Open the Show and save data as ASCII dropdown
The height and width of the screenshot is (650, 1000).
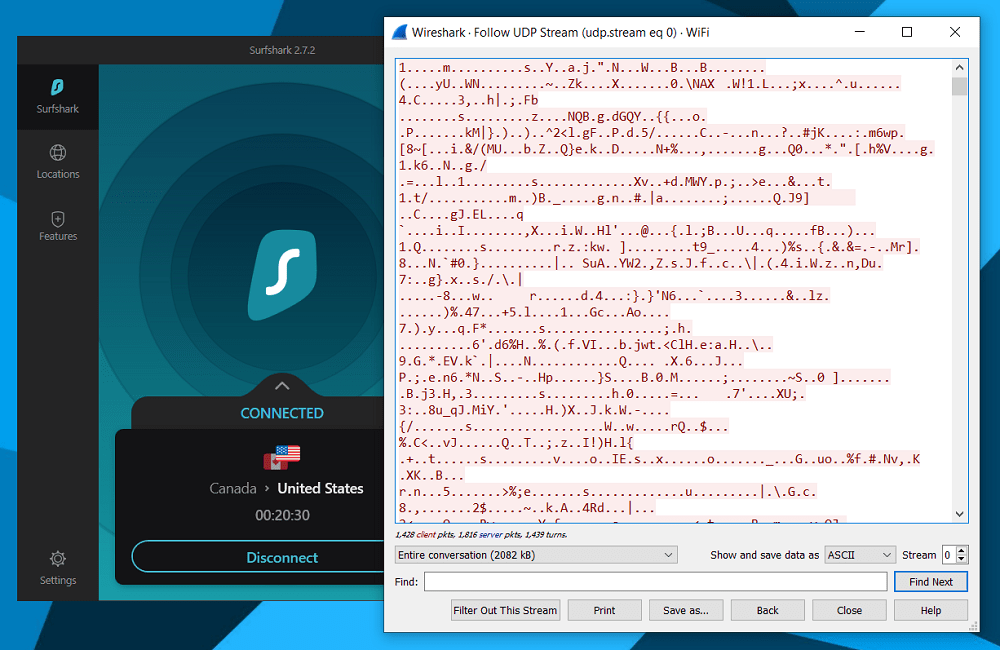859,555
